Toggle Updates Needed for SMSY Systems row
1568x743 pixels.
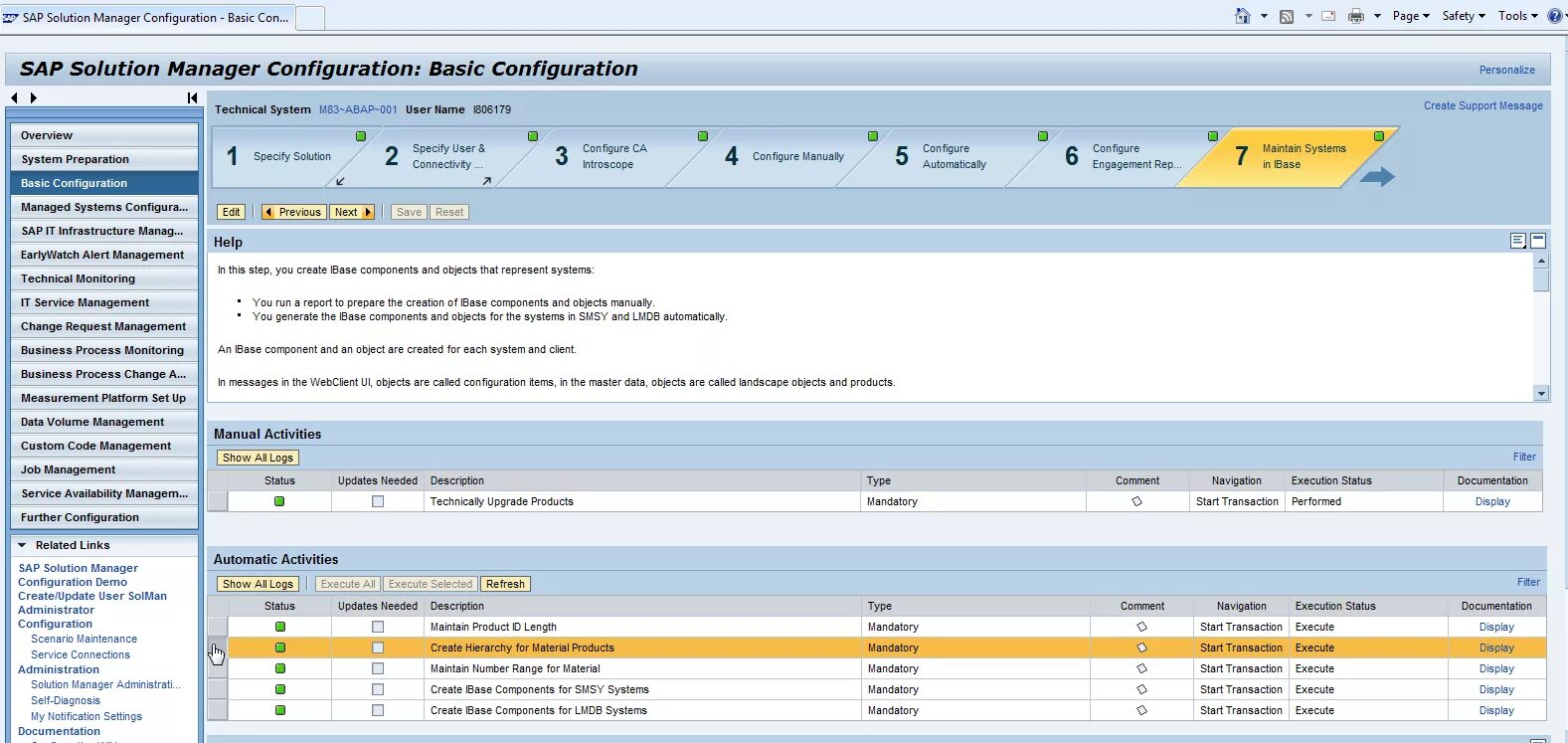(378, 689)
